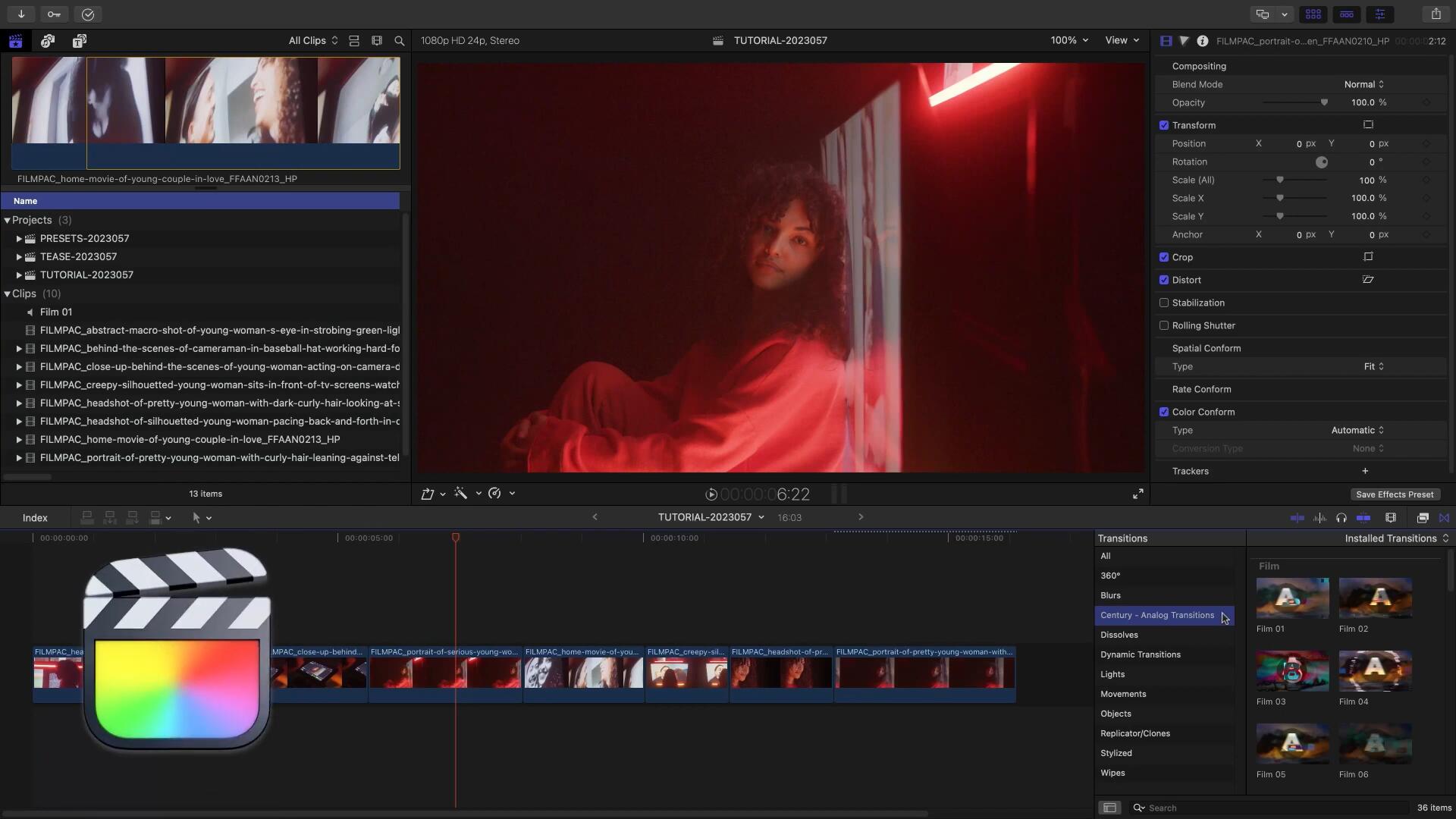Image resolution: width=1456 pixels, height=819 pixels.
Task: Open the timeline Index panel
Action: click(x=34, y=518)
